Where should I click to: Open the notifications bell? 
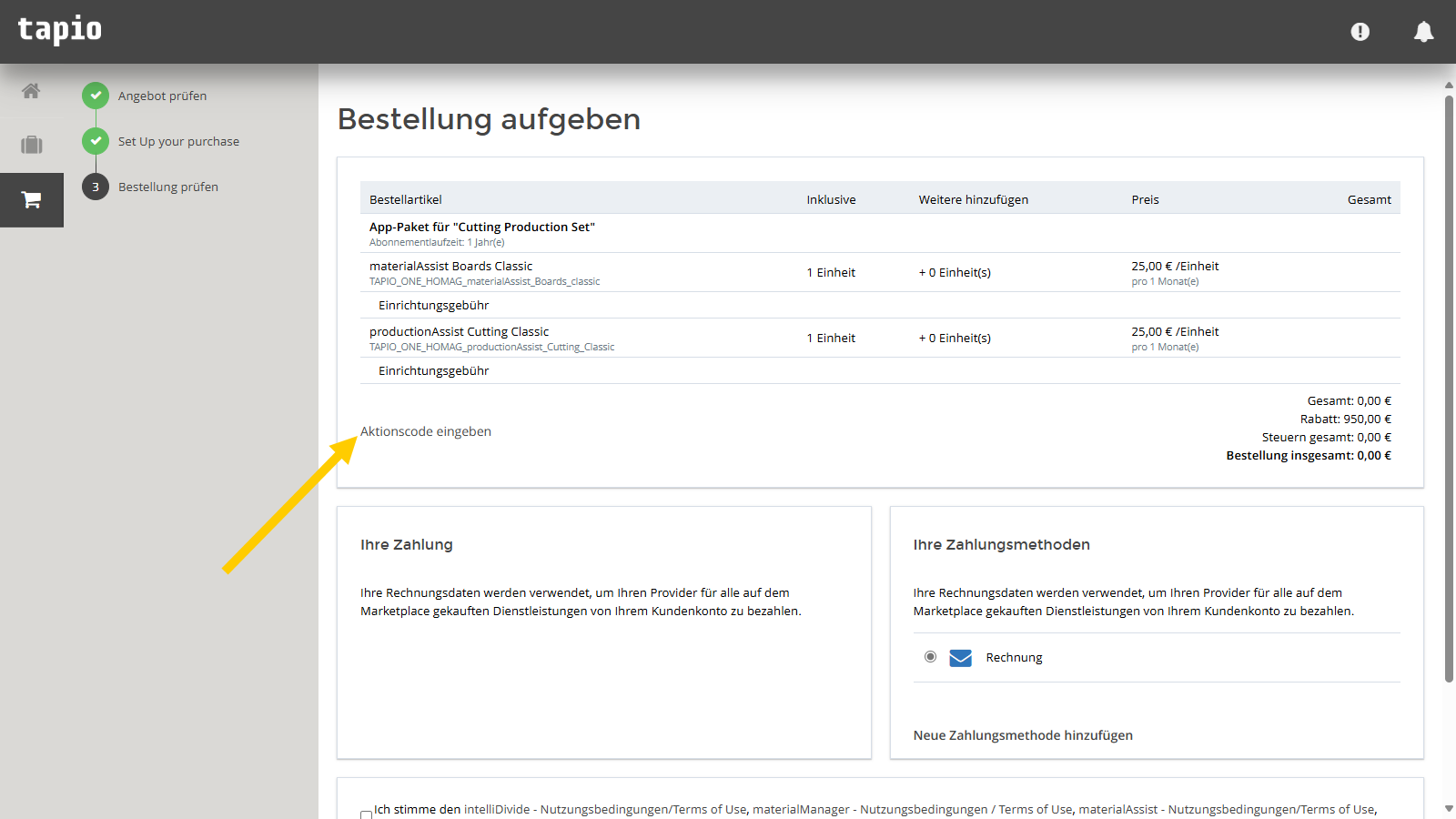[1423, 32]
